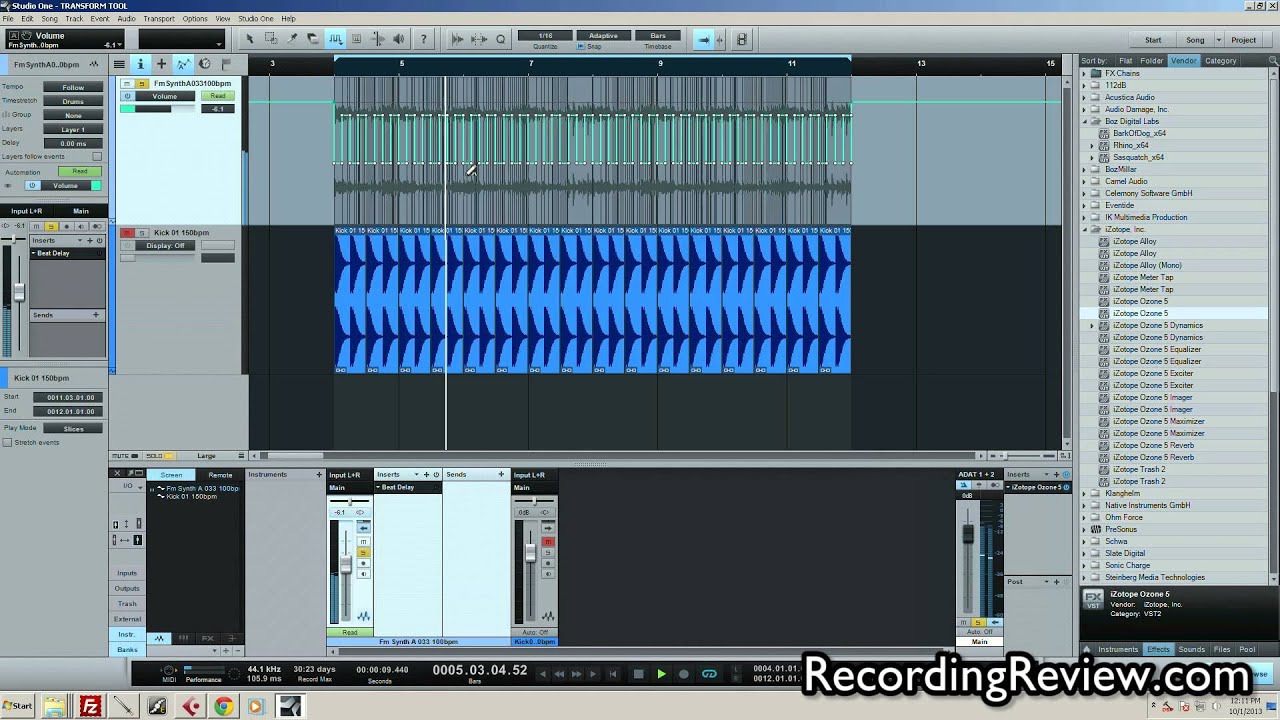Click the Delay 0.00 ms field
The width and height of the screenshot is (1280, 720).
pos(73,143)
